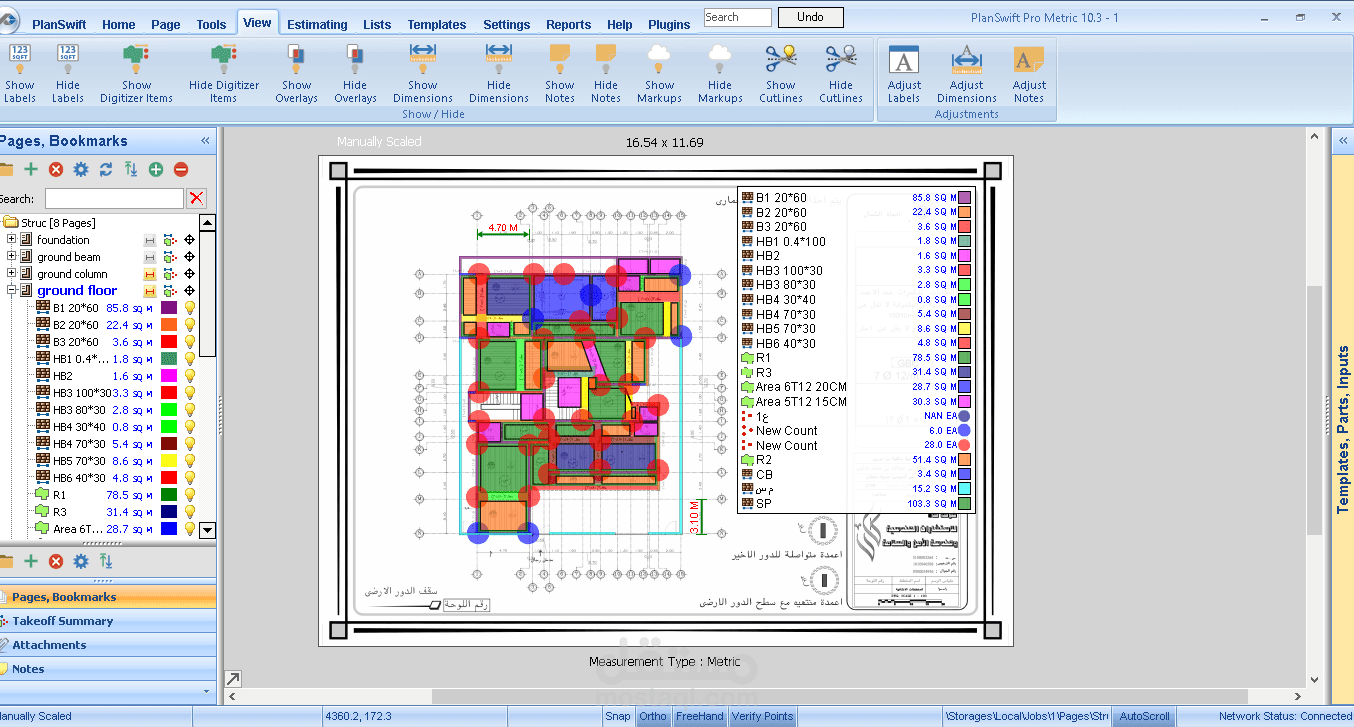
Task: Toggle lightbulb visibility for R1
Action: (189, 495)
